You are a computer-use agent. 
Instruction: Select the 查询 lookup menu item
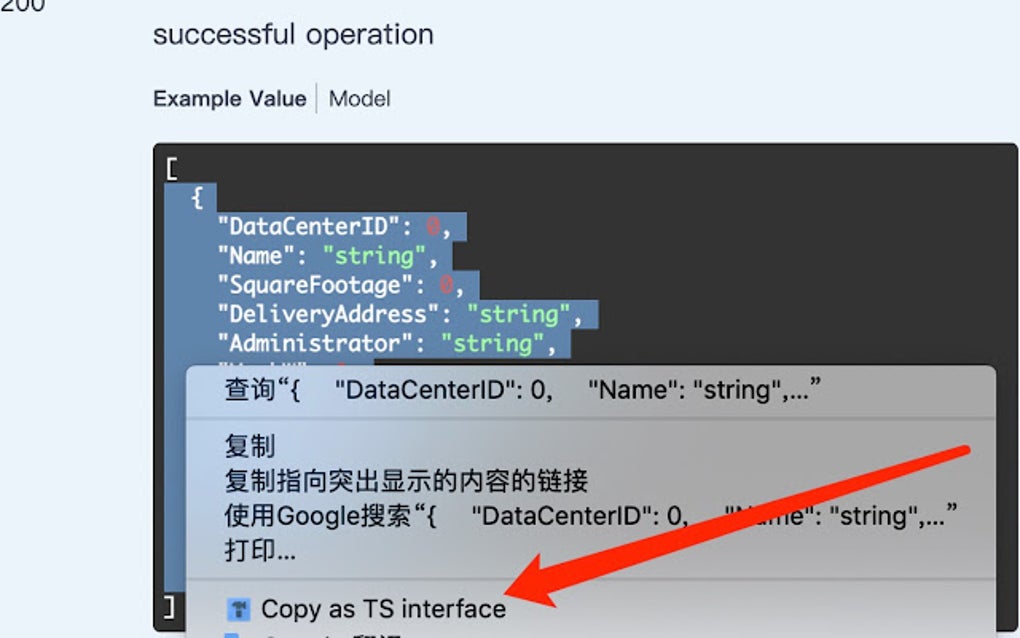tap(522, 390)
